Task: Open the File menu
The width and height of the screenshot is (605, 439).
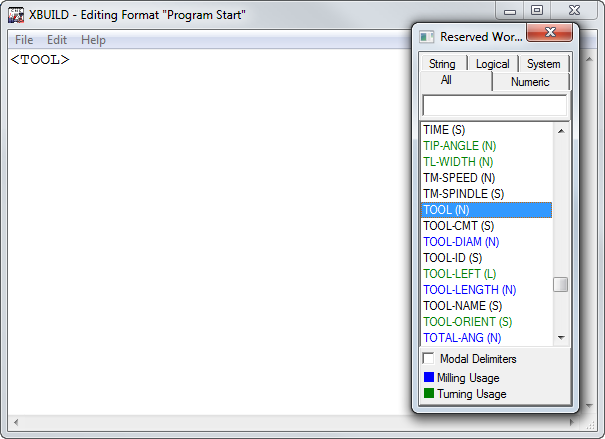Action: point(24,40)
